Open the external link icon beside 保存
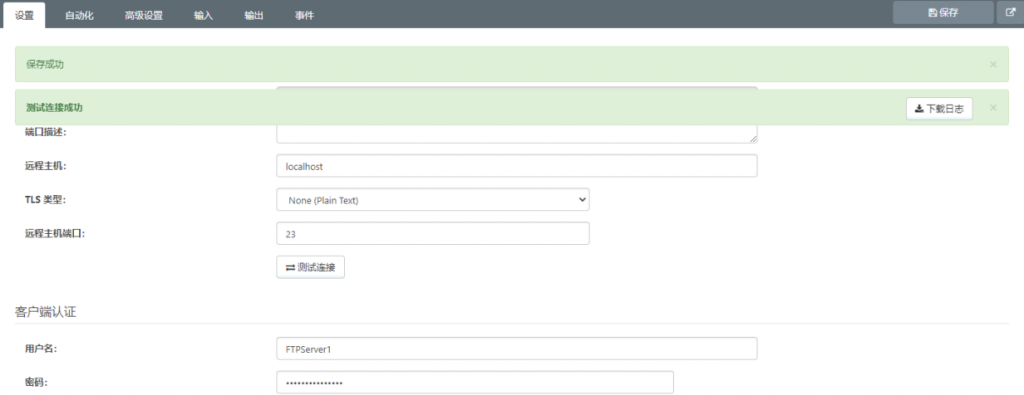Image resolution: width=1024 pixels, height=395 pixels. point(1010,12)
